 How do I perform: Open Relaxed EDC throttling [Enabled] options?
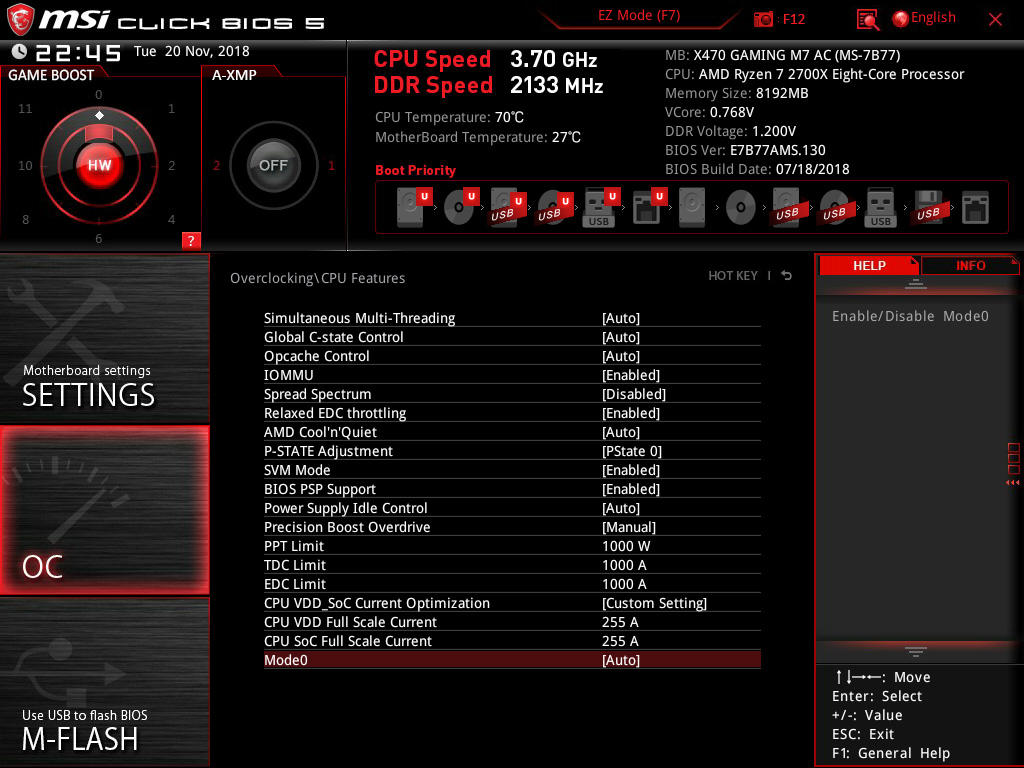click(631, 413)
